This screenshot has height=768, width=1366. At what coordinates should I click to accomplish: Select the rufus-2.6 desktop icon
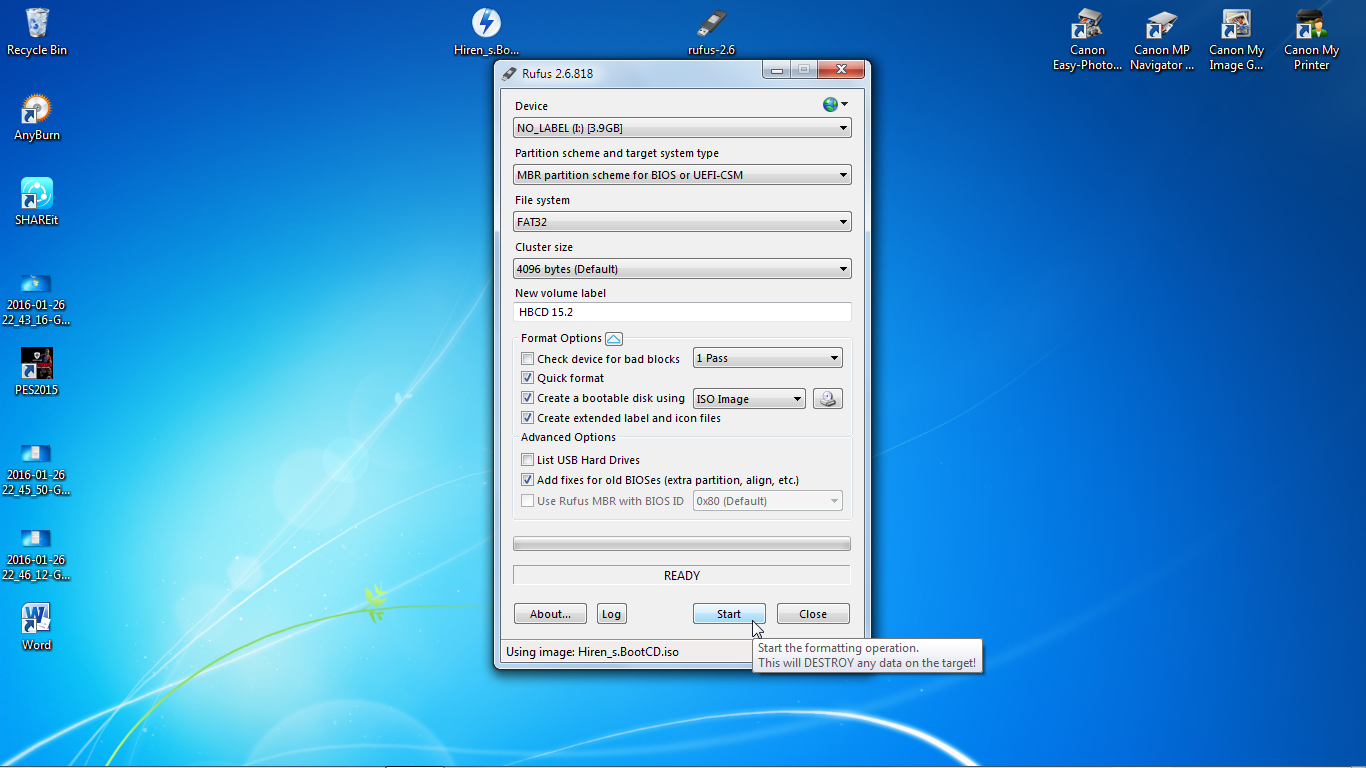[712, 32]
